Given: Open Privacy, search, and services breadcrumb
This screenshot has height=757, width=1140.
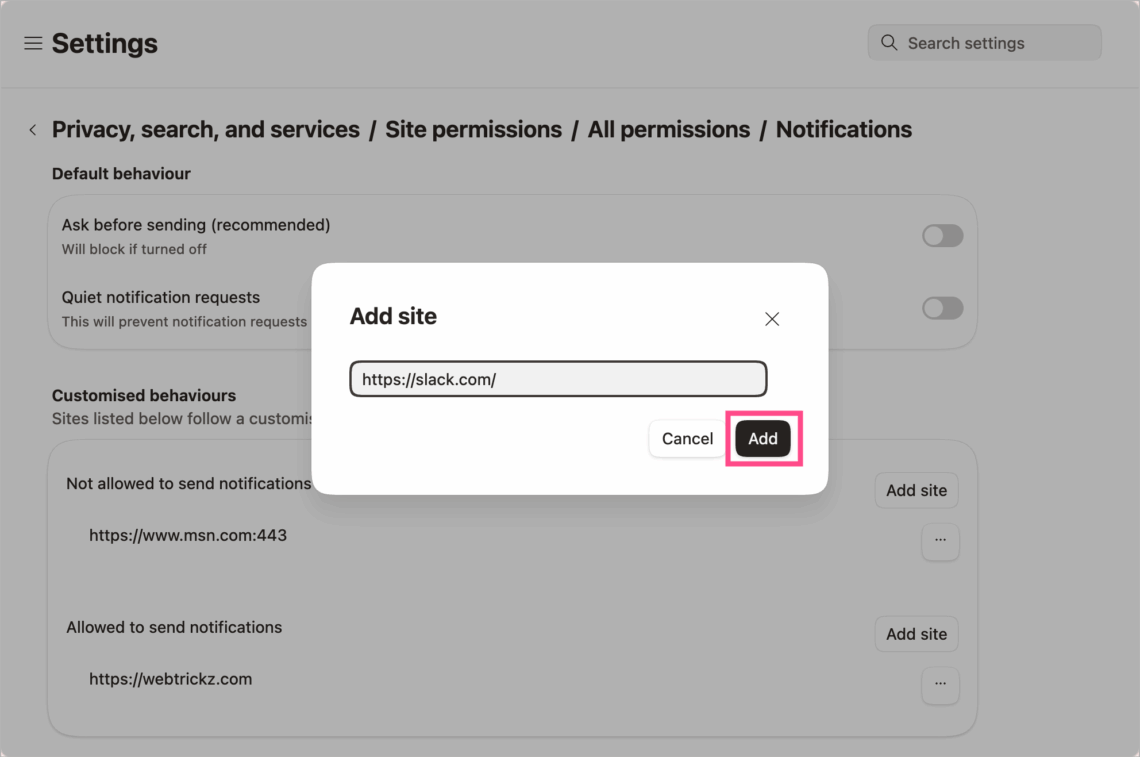Looking at the screenshot, I should click(x=206, y=129).
